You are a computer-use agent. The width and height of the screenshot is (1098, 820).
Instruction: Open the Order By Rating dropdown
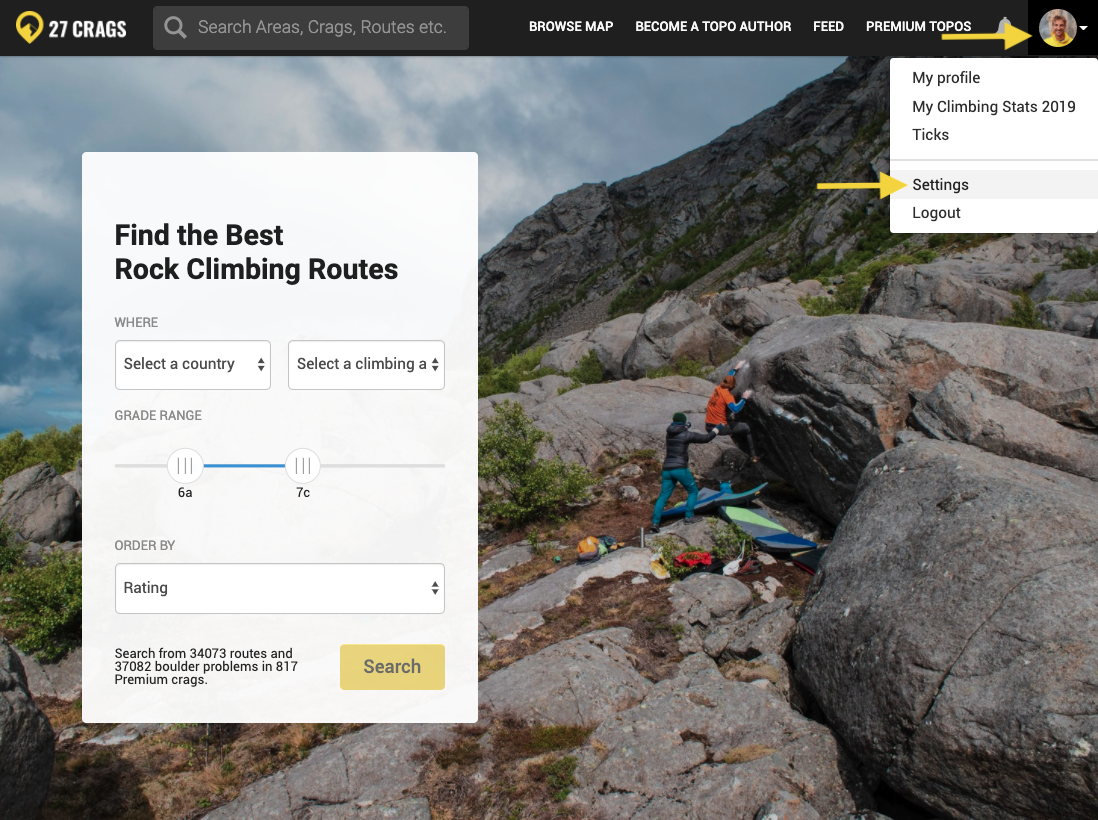[279, 588]
